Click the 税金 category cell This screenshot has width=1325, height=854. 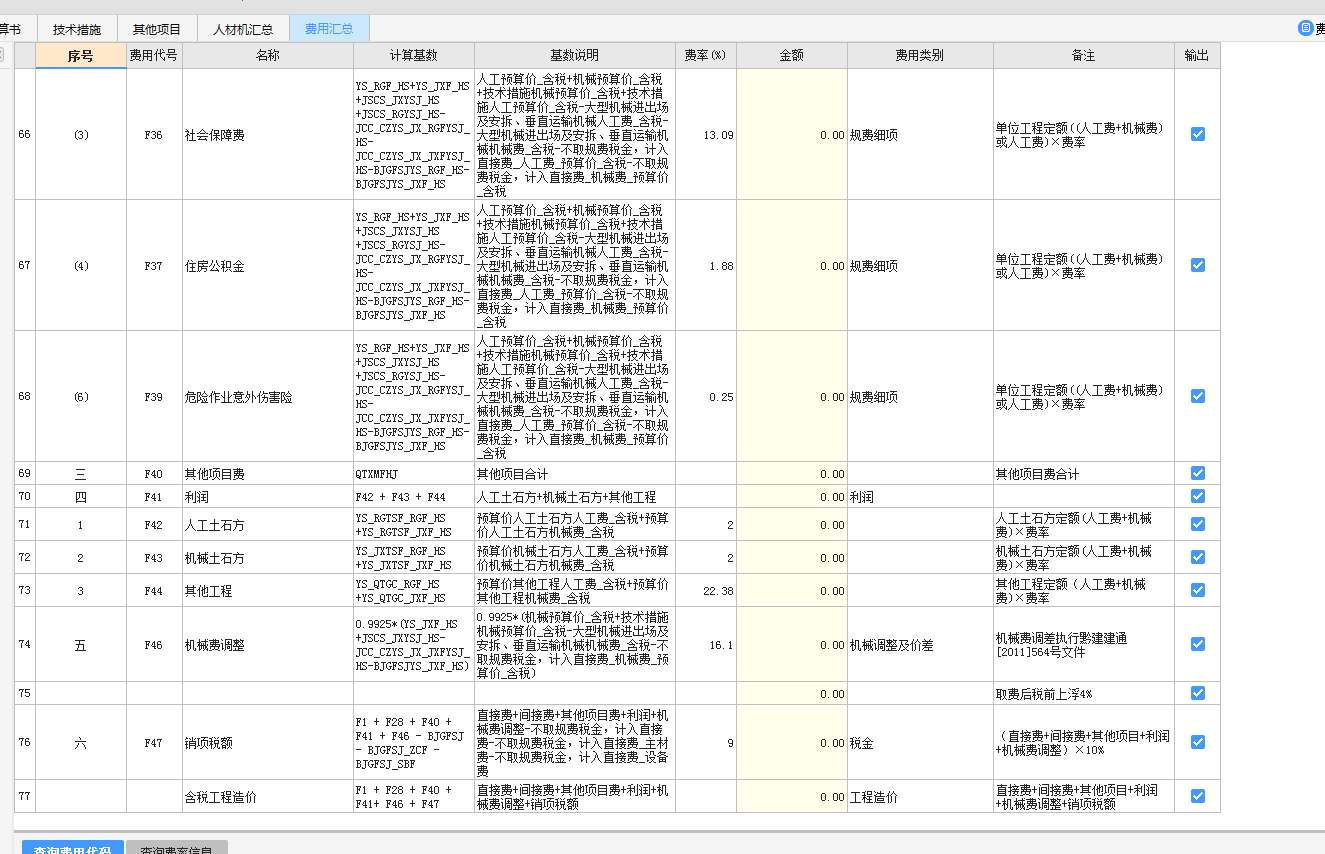tap(920, 742)
